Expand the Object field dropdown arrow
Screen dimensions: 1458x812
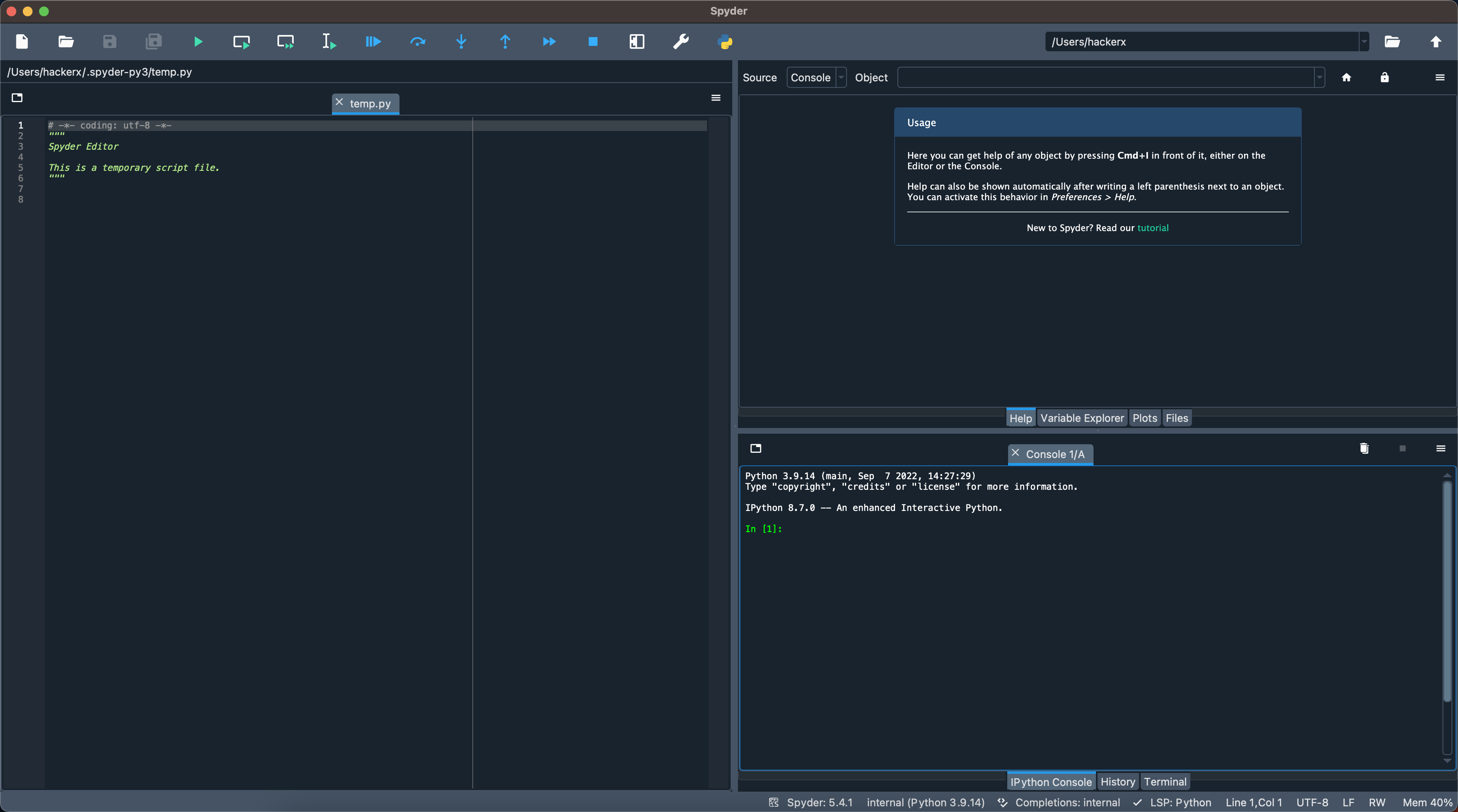click(1319, 78)
